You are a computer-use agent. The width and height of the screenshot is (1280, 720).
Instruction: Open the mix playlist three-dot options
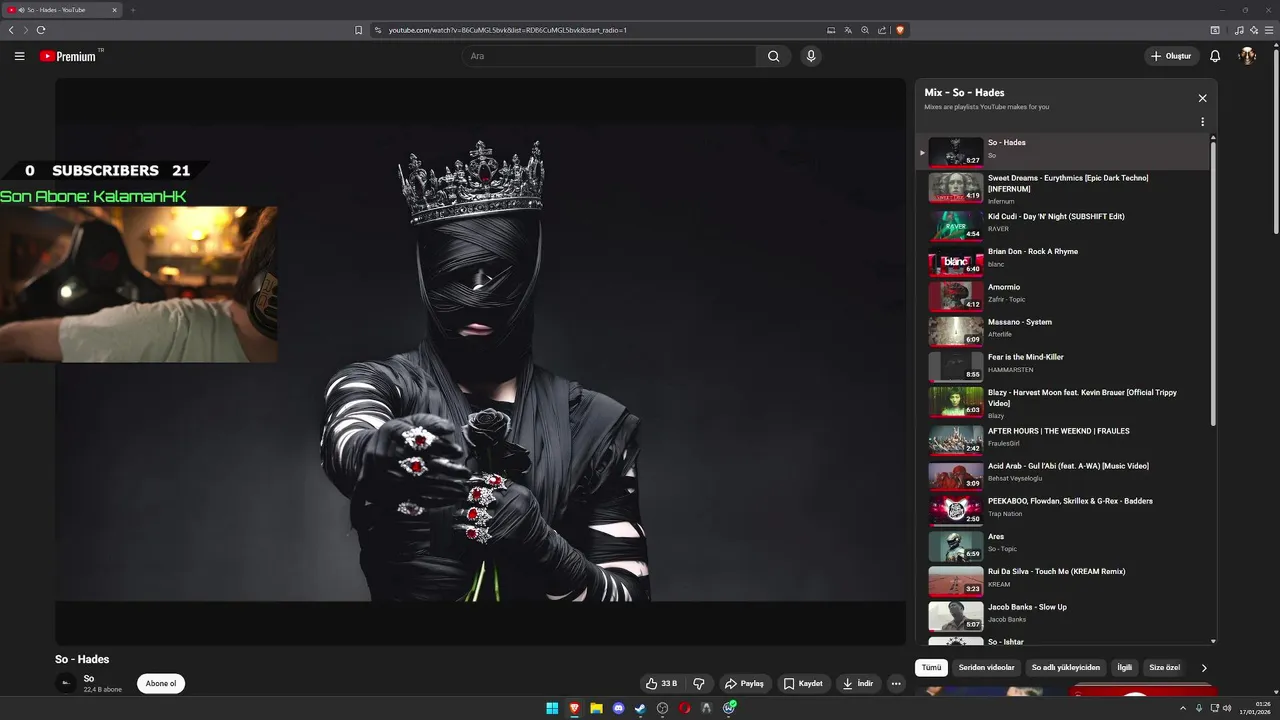(x=1202, y=122)
